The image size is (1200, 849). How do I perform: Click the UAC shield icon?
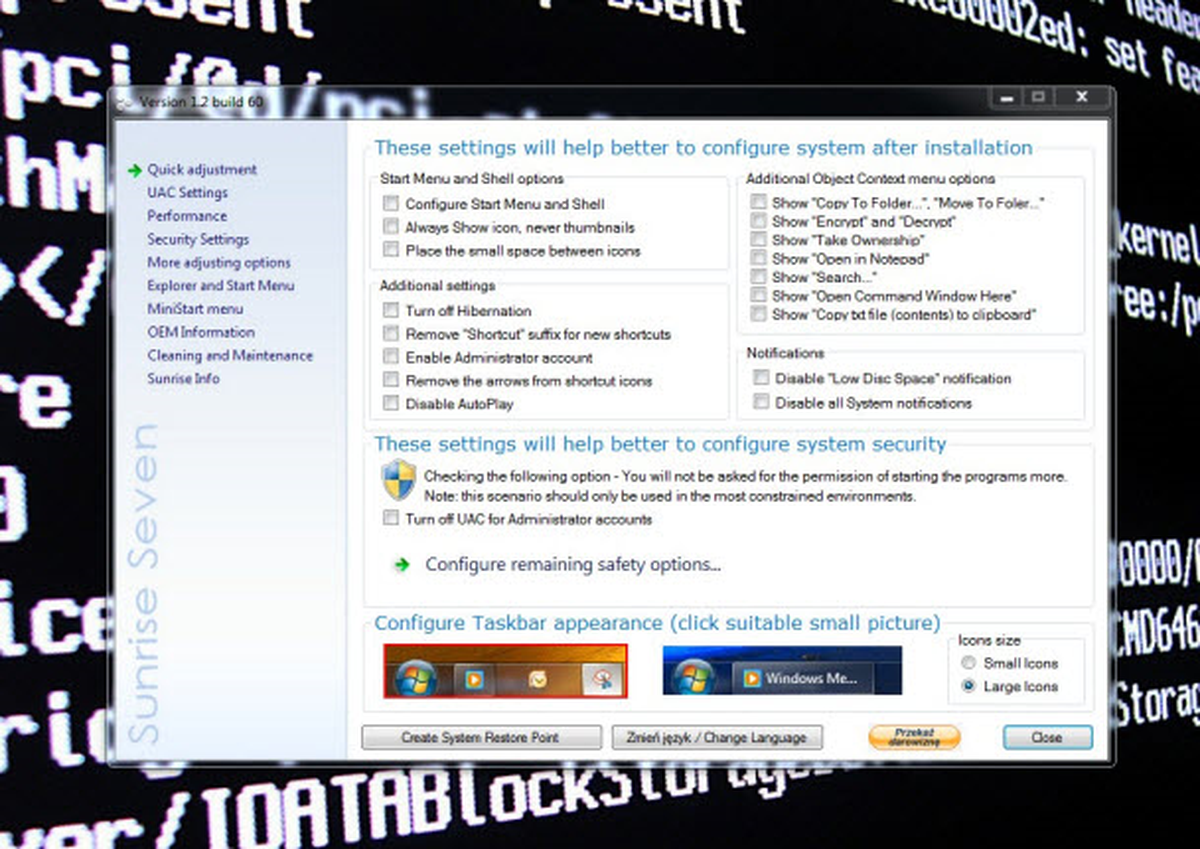(x=398, y=481)
